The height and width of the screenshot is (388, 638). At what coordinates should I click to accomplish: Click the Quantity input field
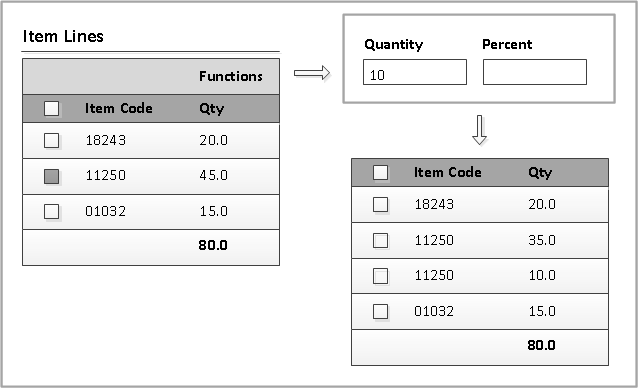[x=415, y=72]
